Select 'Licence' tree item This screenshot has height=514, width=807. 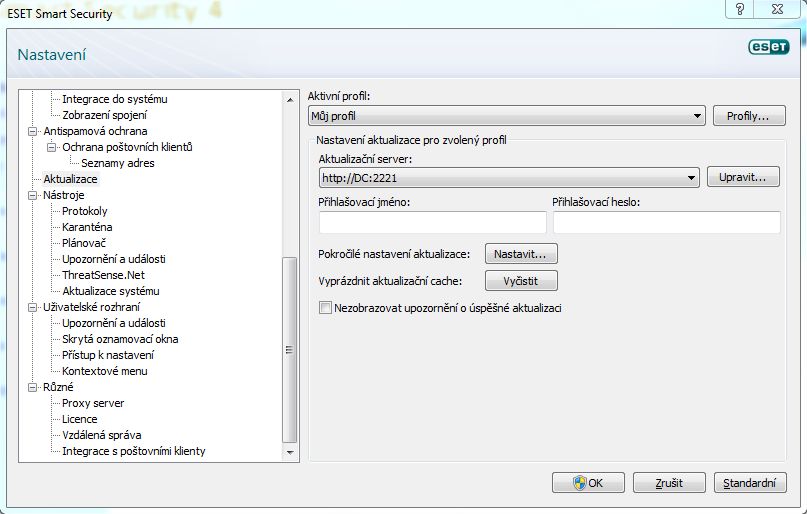point(79,419)
